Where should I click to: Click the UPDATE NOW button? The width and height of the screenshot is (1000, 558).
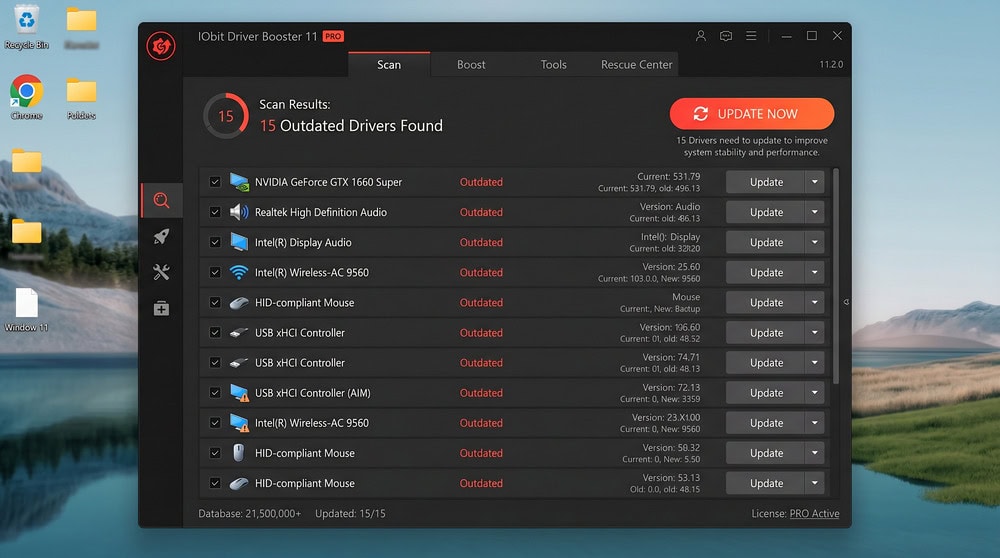click(x=752, y=114)
